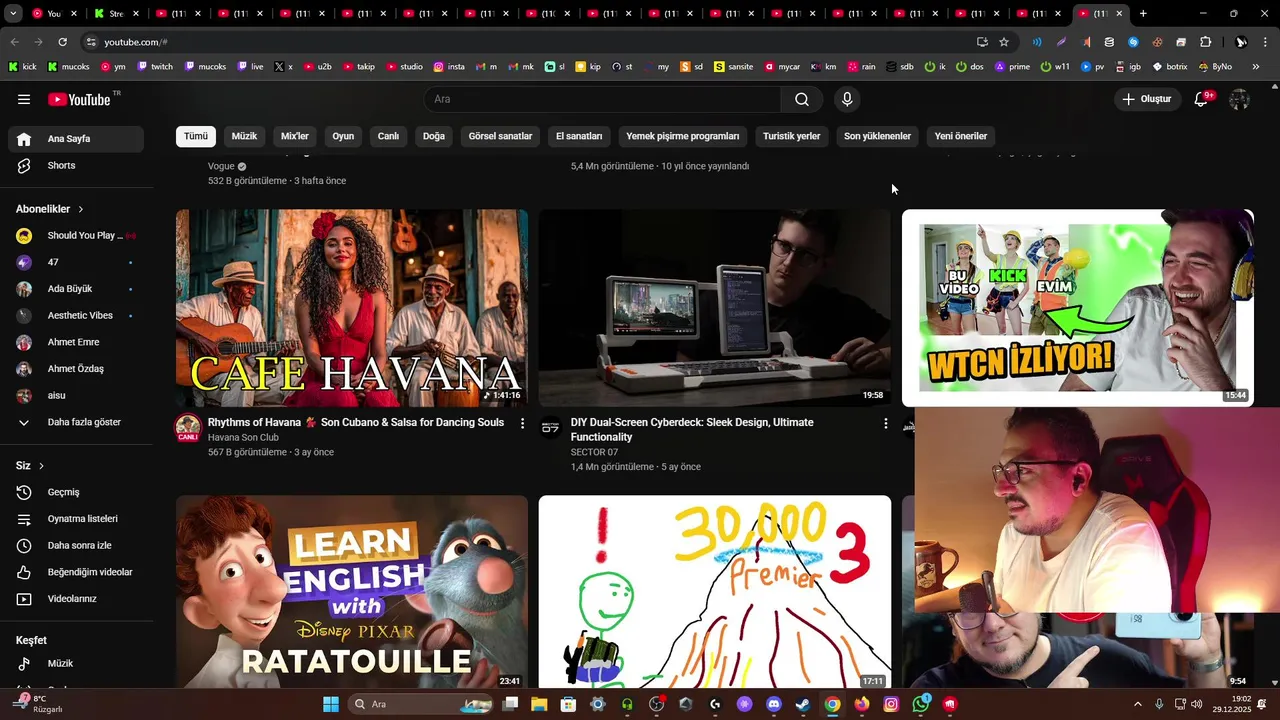Screen dimensions: 1280x720
Task: Open the kick bookmark
Action: (23, 67)
